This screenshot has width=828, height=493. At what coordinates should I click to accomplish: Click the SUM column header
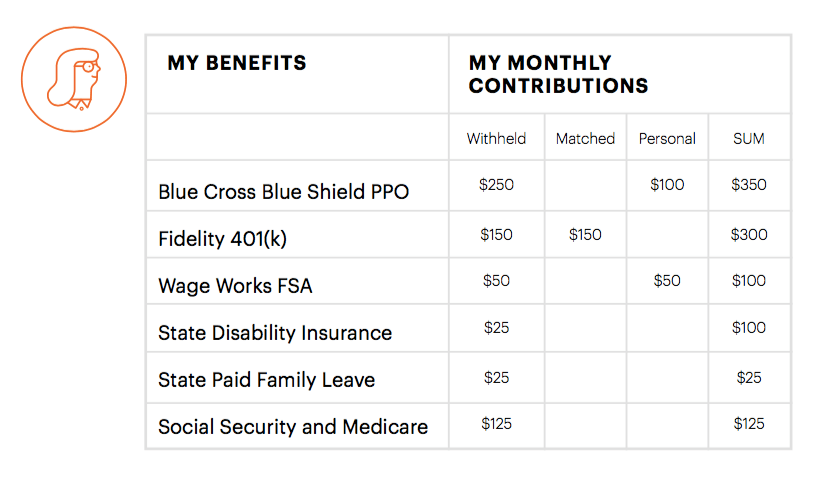749,139
